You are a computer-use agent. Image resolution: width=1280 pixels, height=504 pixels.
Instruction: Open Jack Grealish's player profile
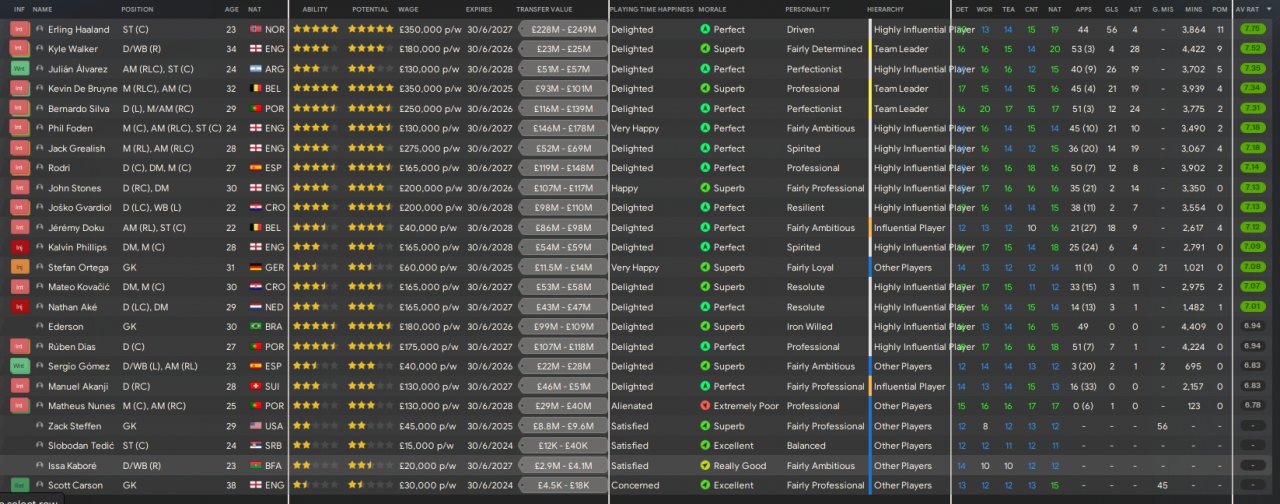pyautogui.click(x=75, y=148)
